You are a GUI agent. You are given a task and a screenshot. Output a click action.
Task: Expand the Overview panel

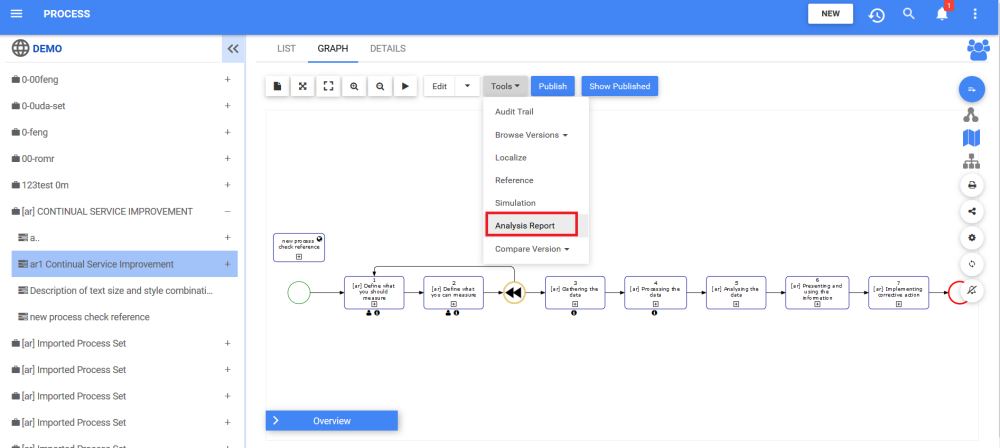click(x=332, y=421)
